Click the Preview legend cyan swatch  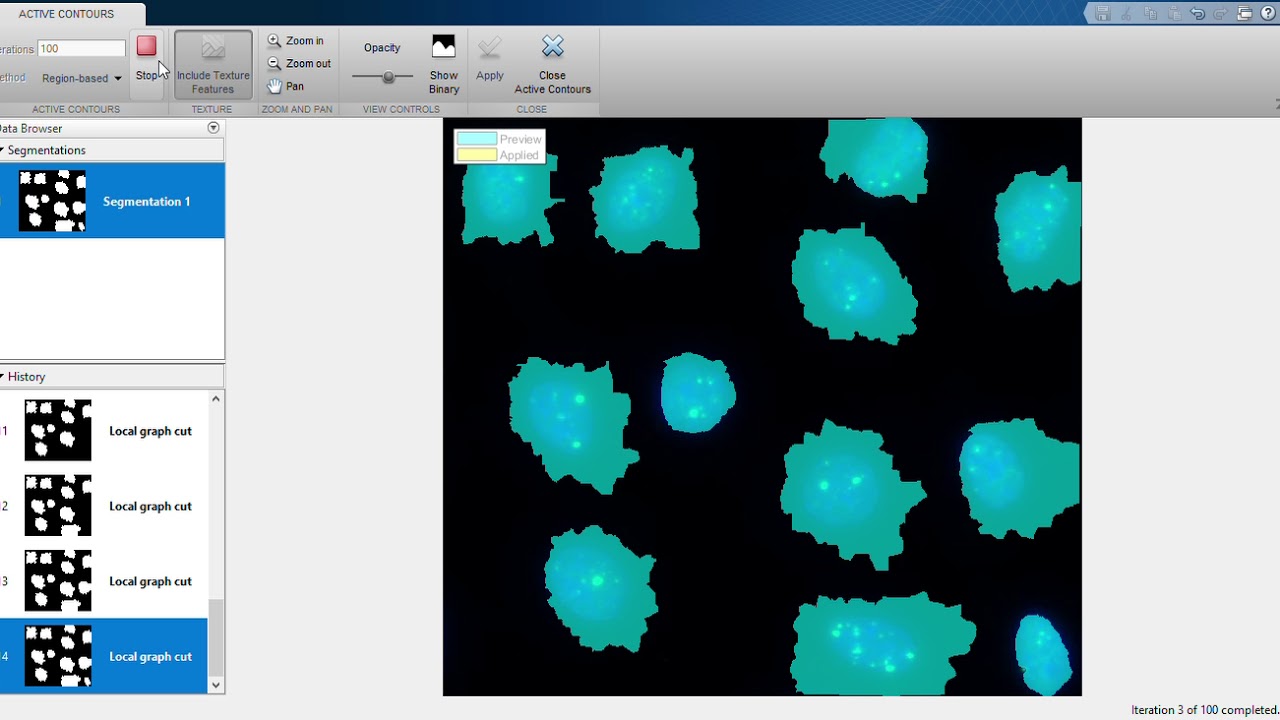[476, 139]
